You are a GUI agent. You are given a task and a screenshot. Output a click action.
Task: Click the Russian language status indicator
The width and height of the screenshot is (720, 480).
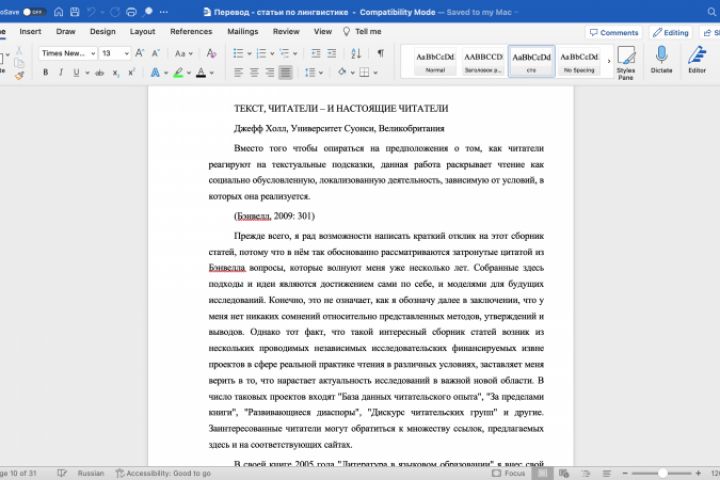[90, 473]
